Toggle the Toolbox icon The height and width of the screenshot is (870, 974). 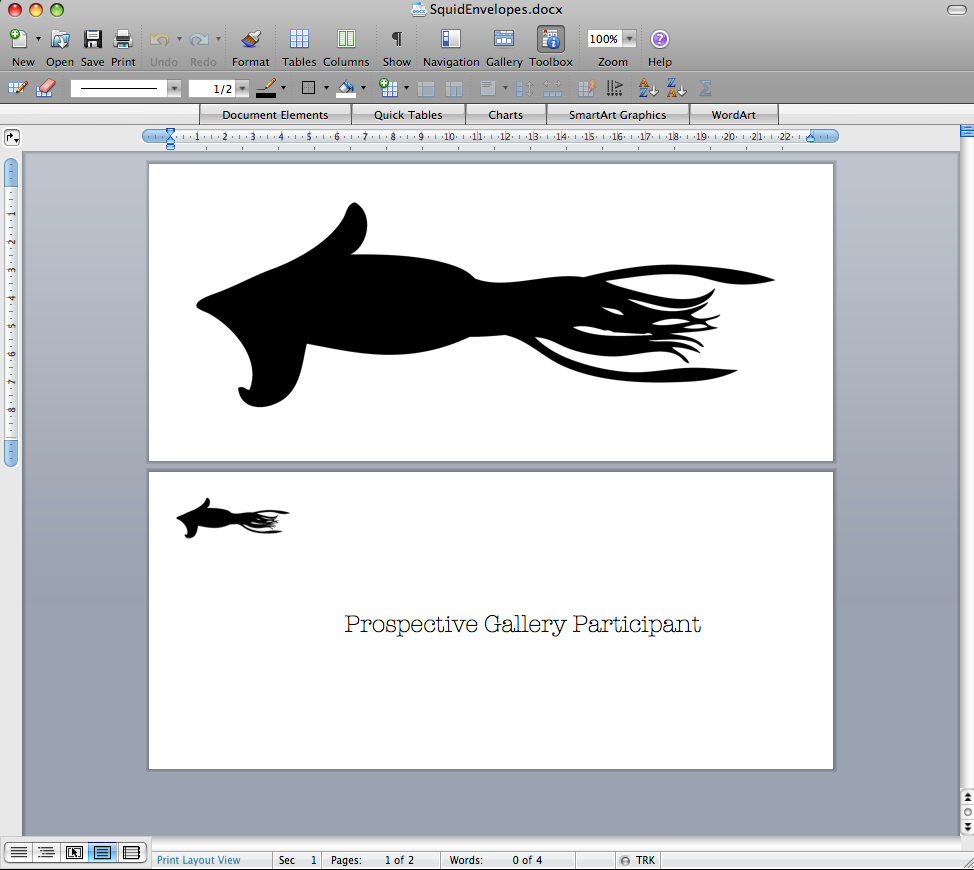click(551, 39)
